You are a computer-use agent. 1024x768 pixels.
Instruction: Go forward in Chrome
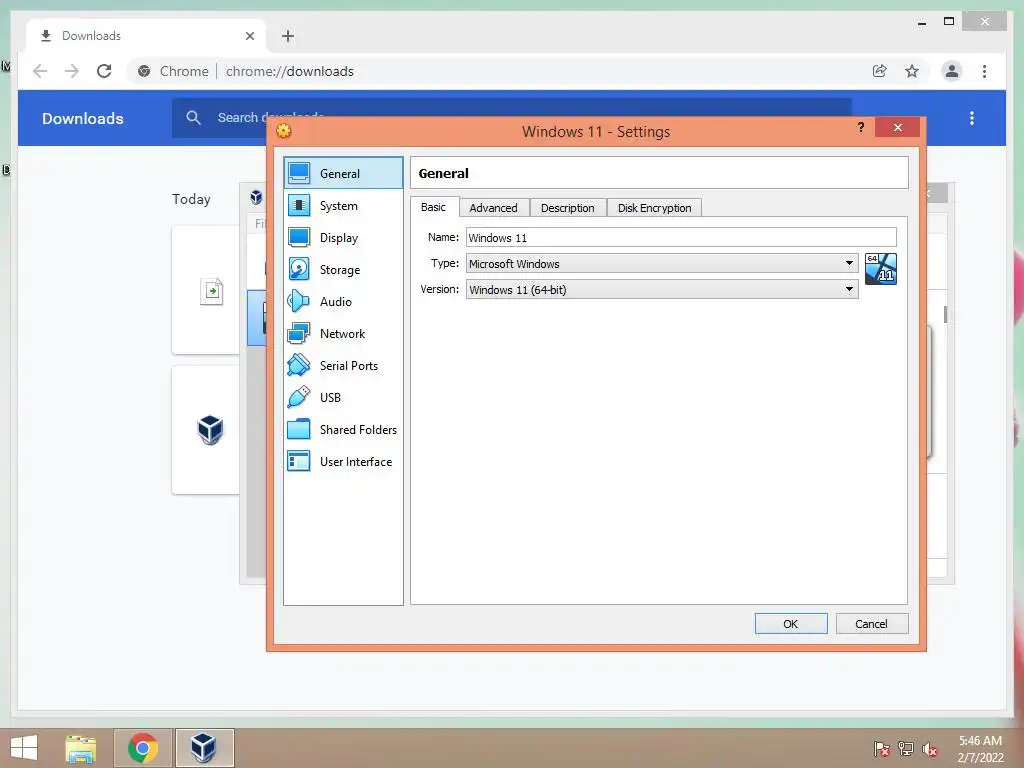point(72,71)
